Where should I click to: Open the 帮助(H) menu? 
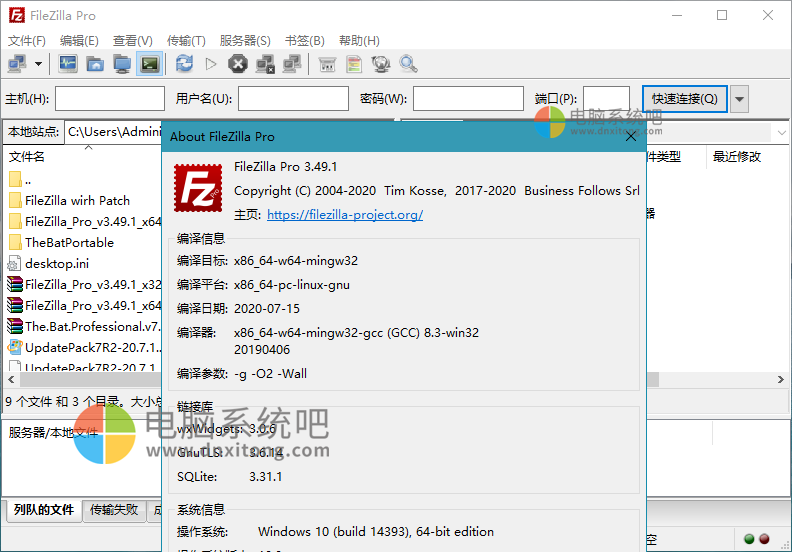(359, 40)
